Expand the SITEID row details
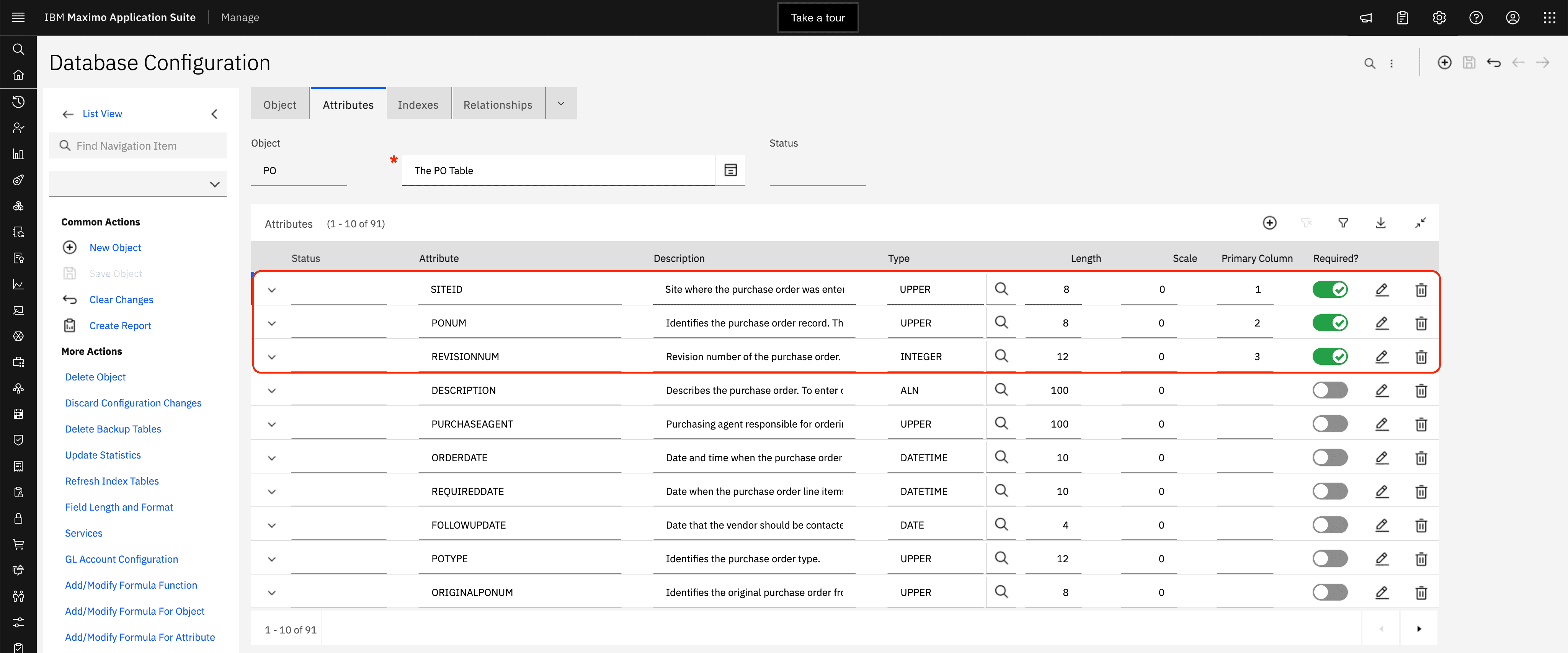Viewport: 1568px width, 653px height. [x=271, y=290]
